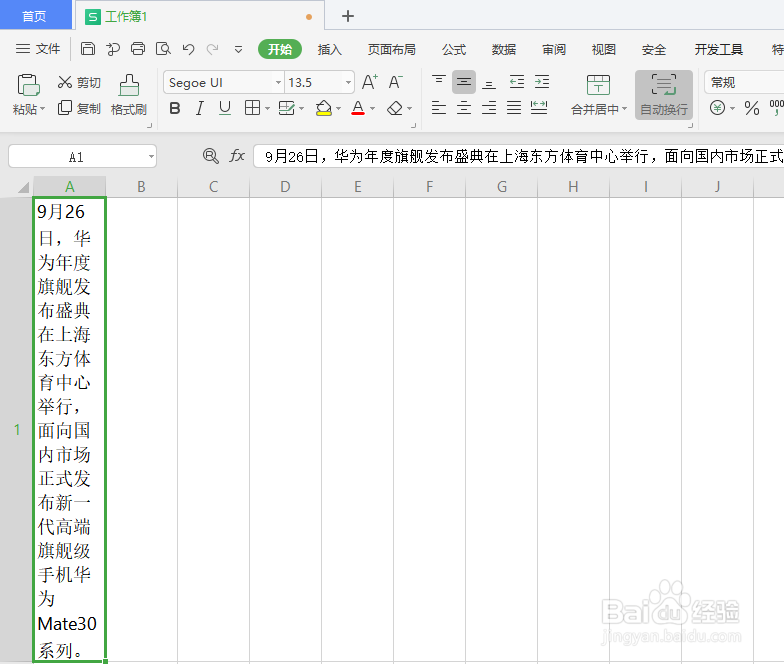Decrease font size with A- icon
Viewport: 784px width, 664px height.
(396, 82)
